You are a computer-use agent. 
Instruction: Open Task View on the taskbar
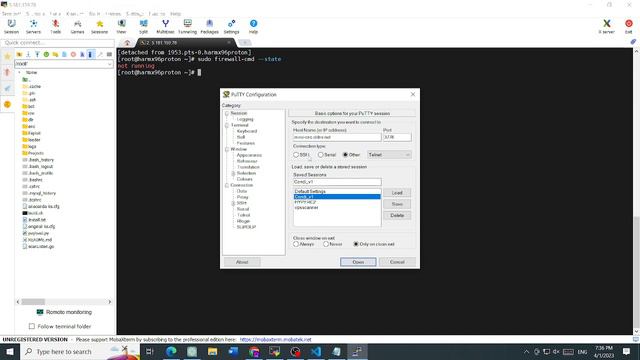tap(150, 351)
